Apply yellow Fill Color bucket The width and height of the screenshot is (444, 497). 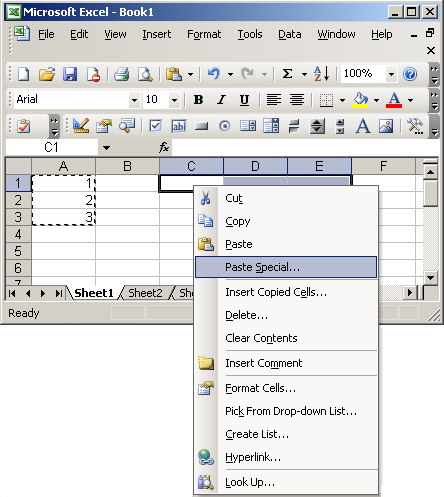point(360,100)
